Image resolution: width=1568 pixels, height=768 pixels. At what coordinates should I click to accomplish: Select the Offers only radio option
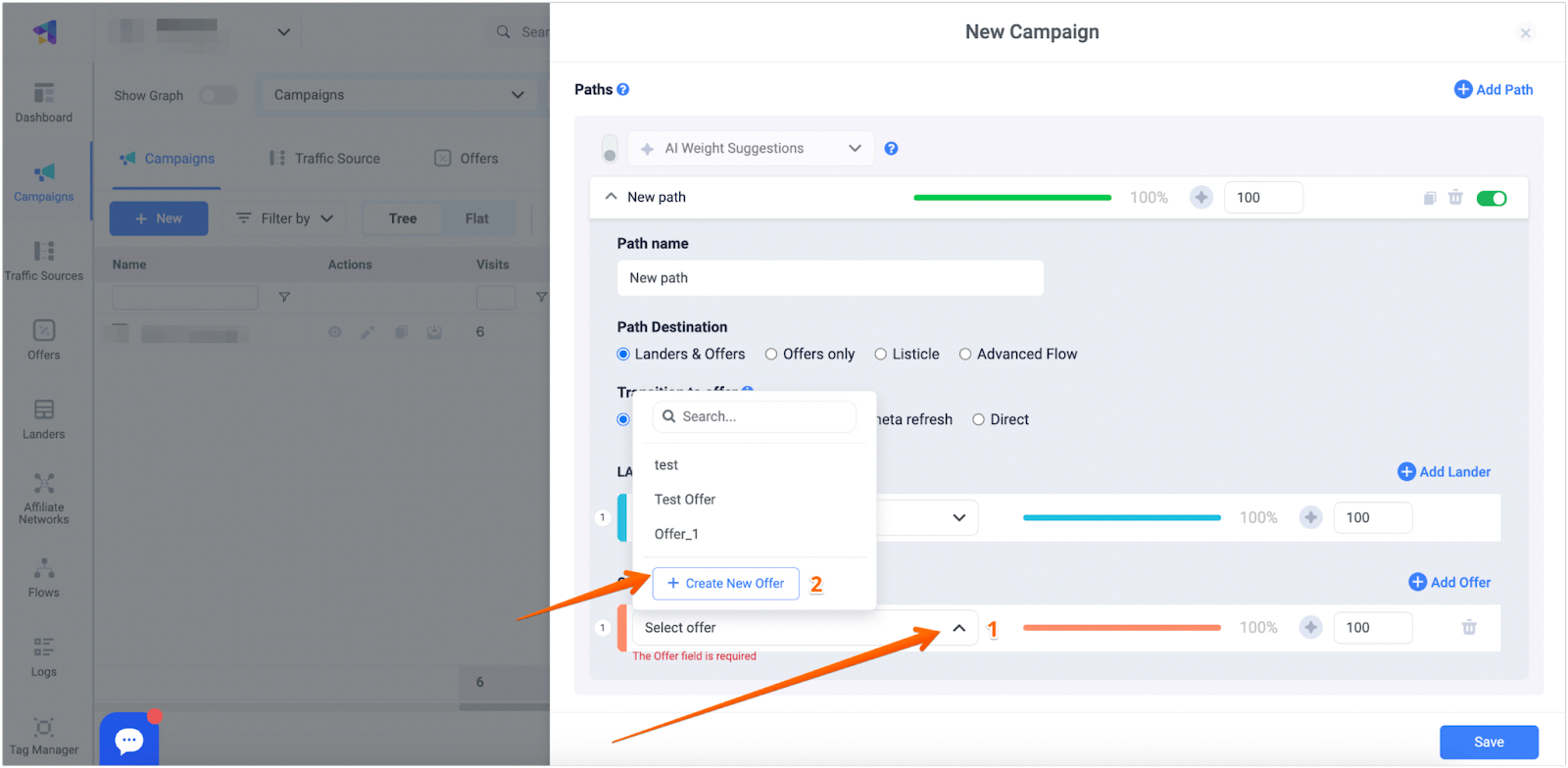click(x=771, y=355)
